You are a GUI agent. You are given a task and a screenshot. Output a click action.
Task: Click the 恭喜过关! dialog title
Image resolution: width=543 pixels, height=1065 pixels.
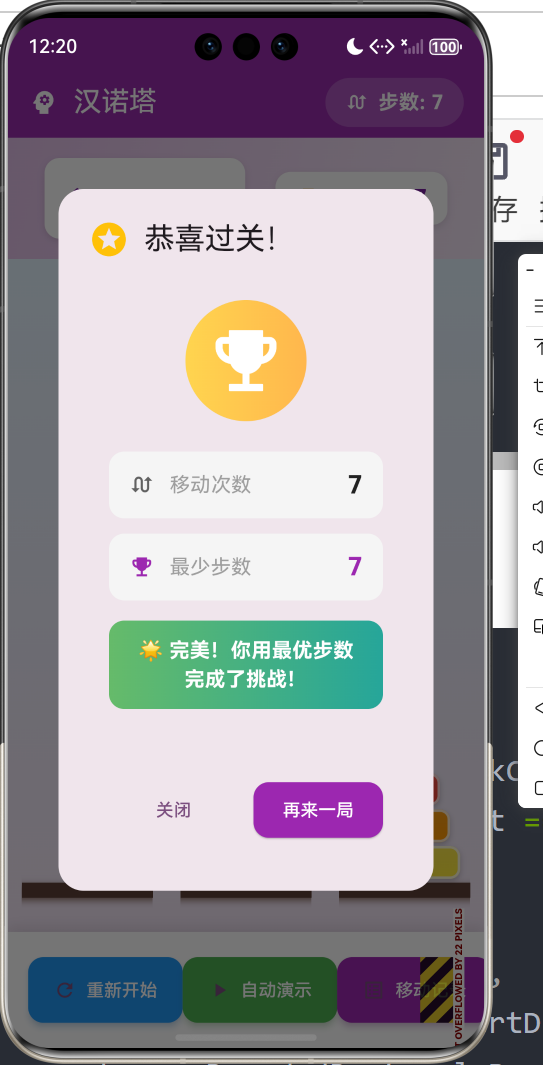tap(211, 240)
